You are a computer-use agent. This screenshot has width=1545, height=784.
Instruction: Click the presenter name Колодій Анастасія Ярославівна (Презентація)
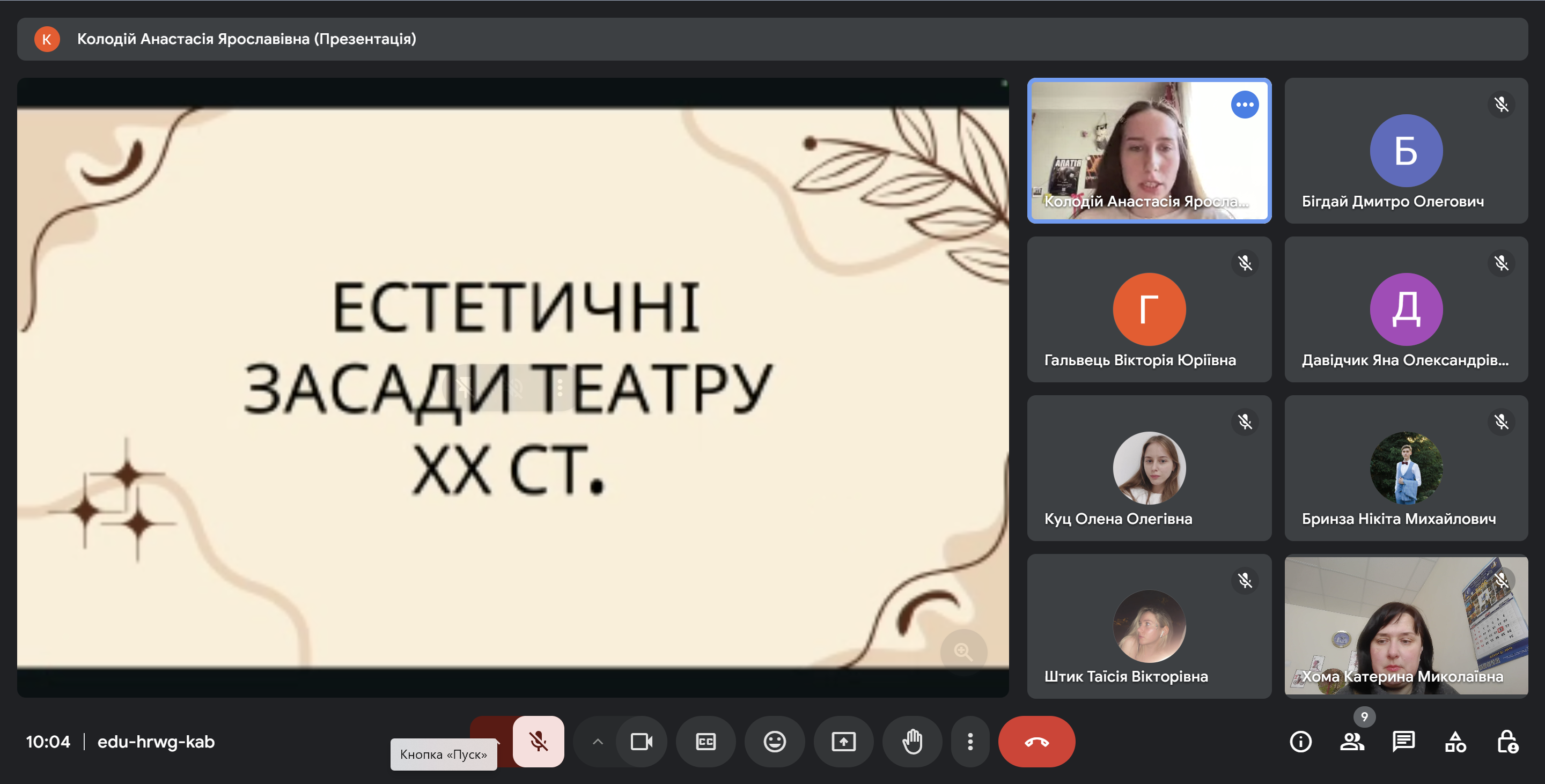coord(247,39)
